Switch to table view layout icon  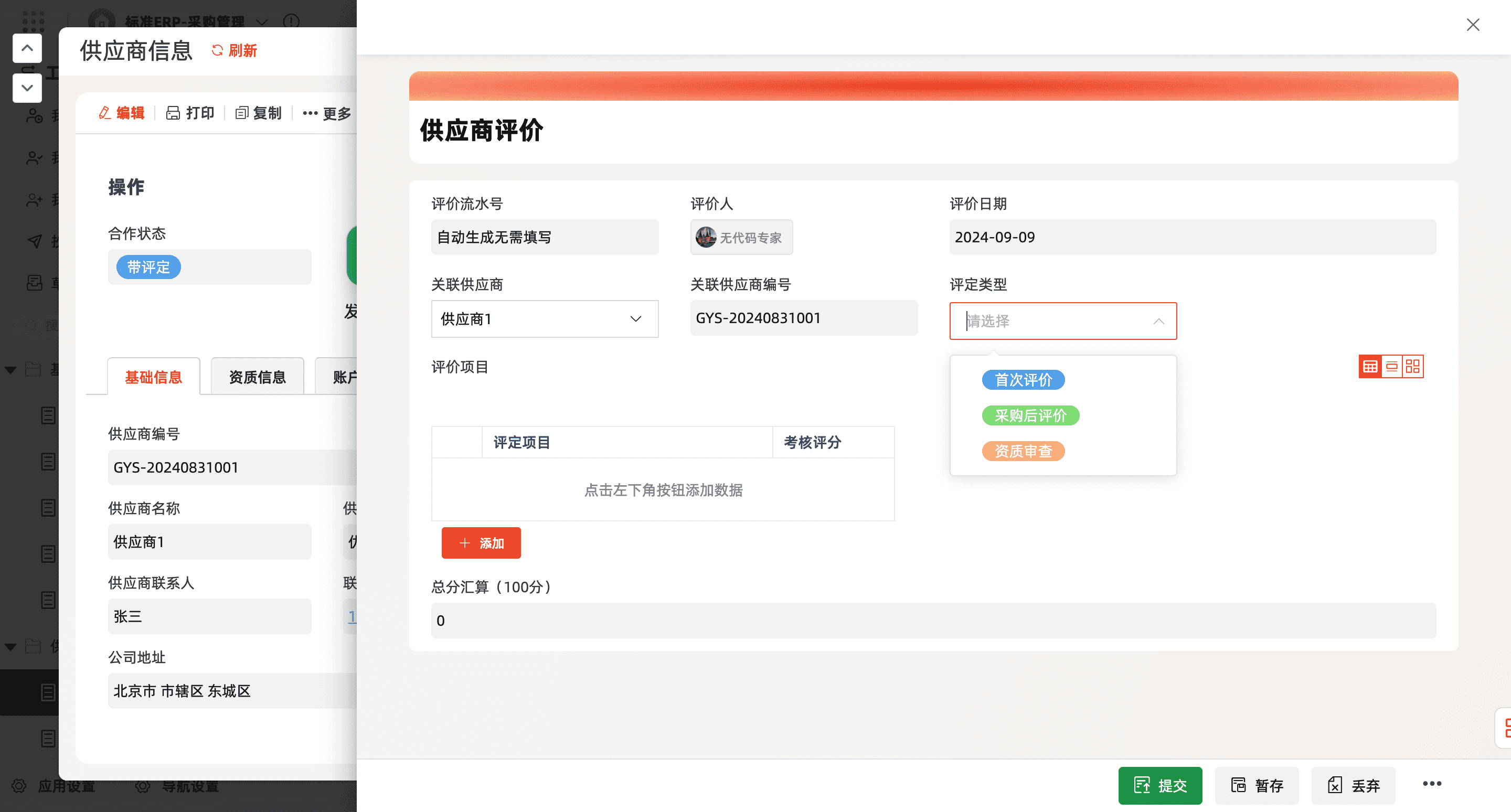click(1370, 367)
